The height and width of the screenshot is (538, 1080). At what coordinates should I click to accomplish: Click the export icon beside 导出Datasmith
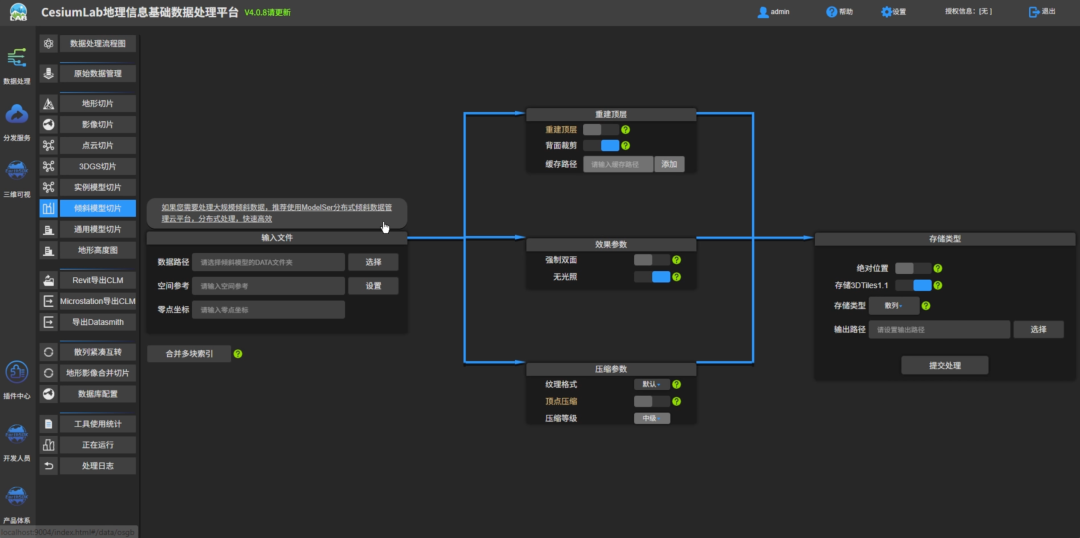tap(48, 322)
